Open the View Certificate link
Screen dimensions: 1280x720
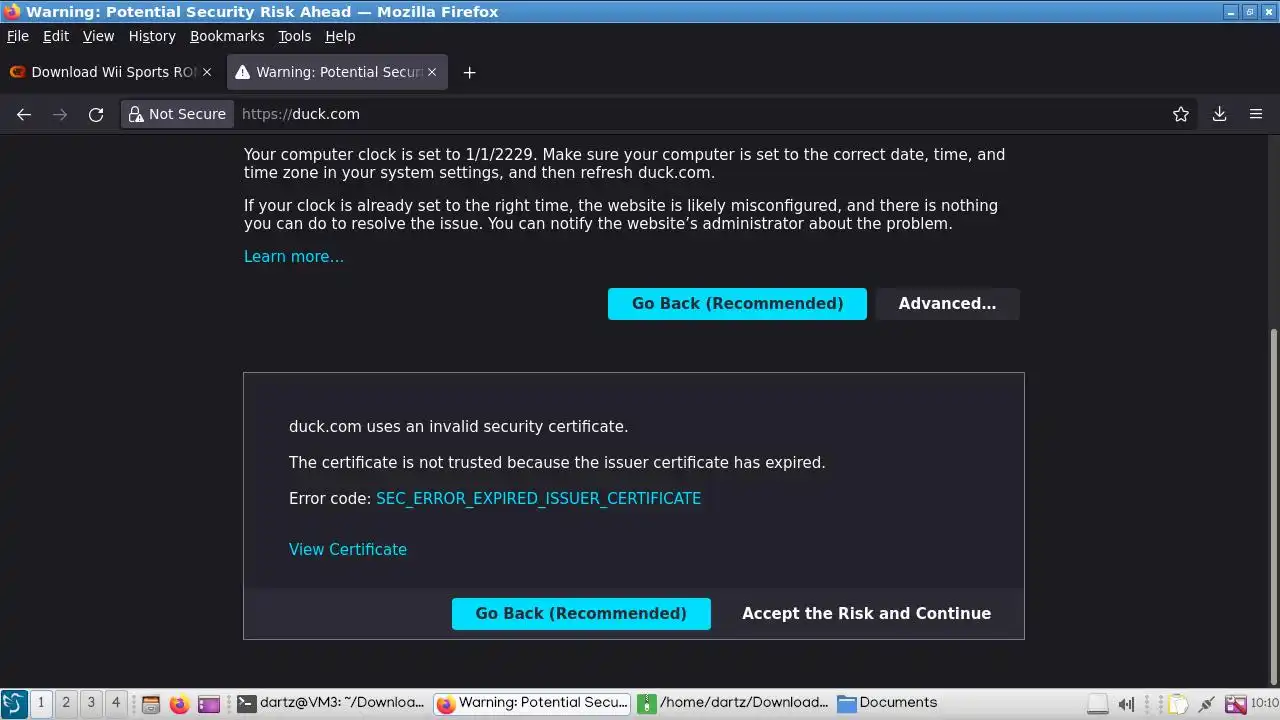tap(348, 550)
